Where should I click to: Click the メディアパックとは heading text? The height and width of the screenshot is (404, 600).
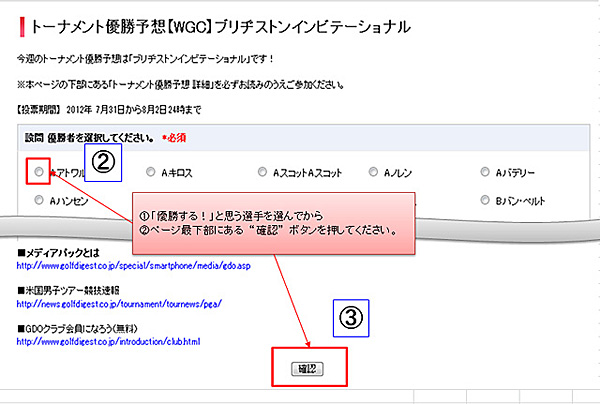[59, 253]
